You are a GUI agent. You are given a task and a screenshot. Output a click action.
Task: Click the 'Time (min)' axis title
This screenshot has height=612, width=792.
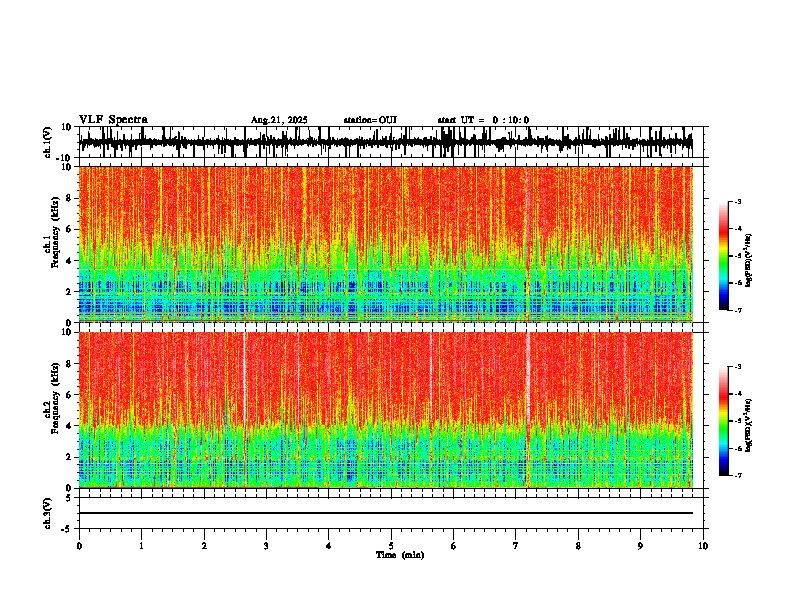pyautogui.click(x=400, y=555)
